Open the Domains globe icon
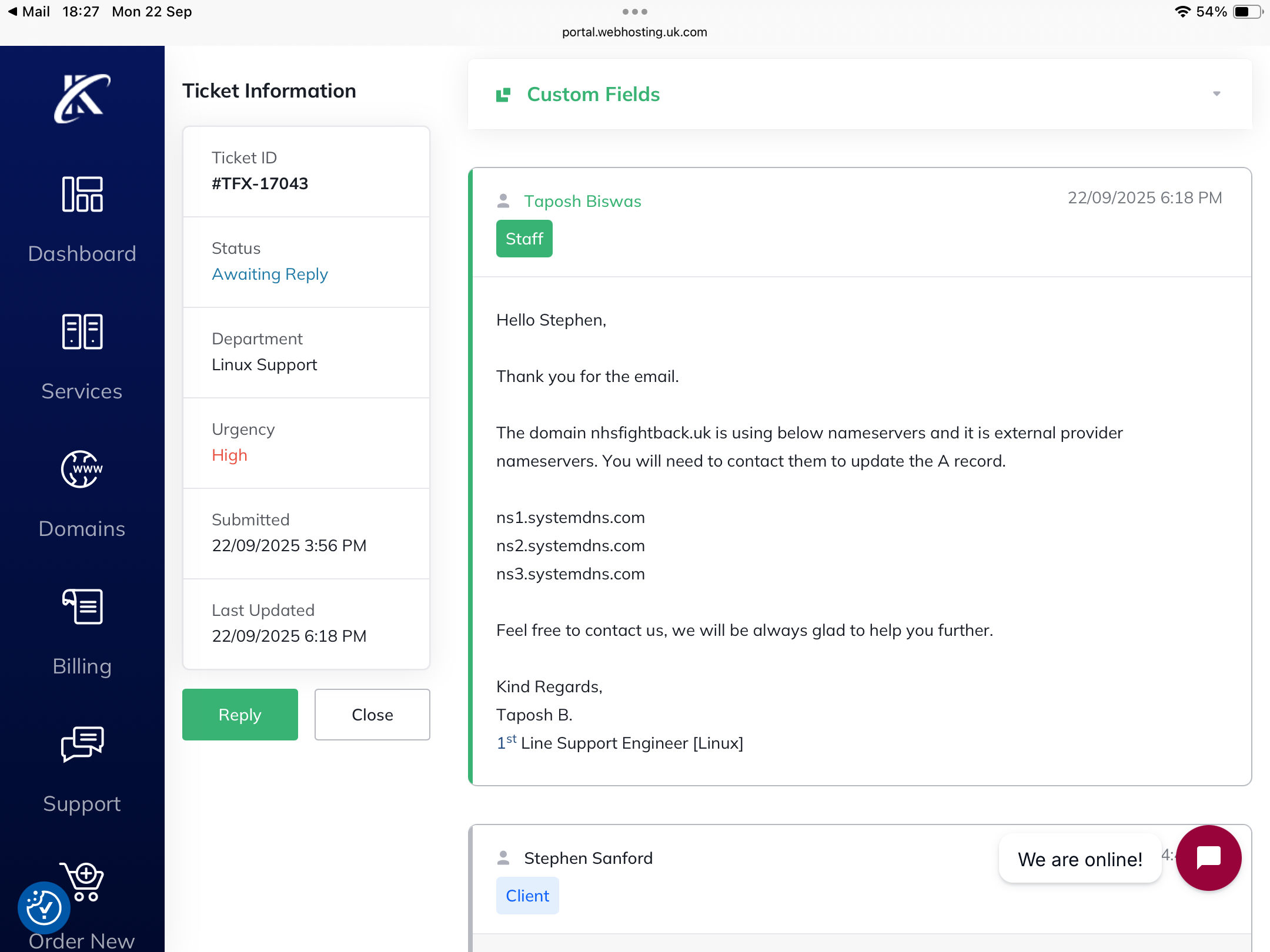1270x952 pixels. [x=82, y=469]
